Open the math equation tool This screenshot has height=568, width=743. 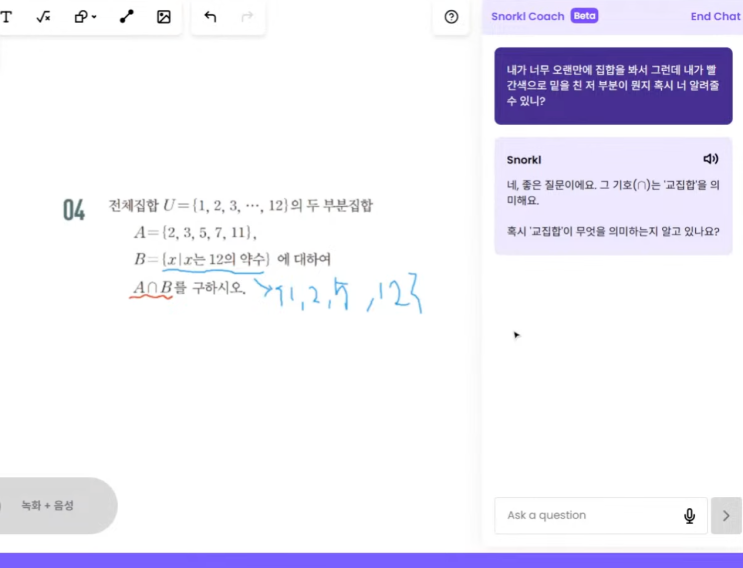click(x=43, y=17)
